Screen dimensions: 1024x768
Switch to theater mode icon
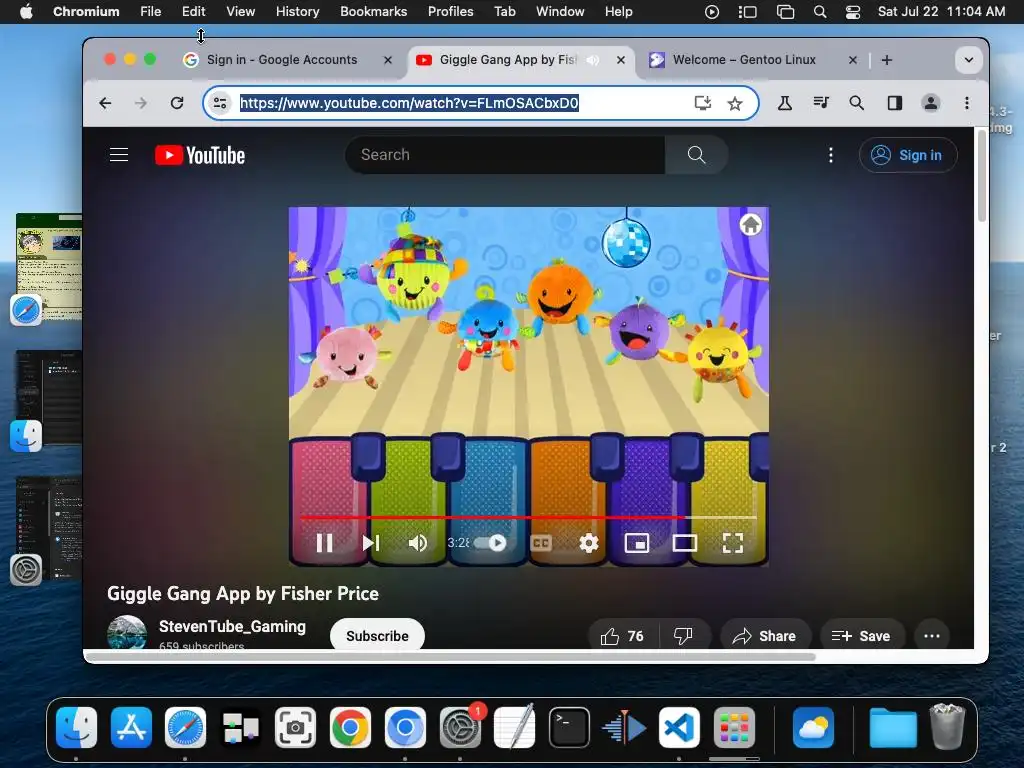(684, 543)
